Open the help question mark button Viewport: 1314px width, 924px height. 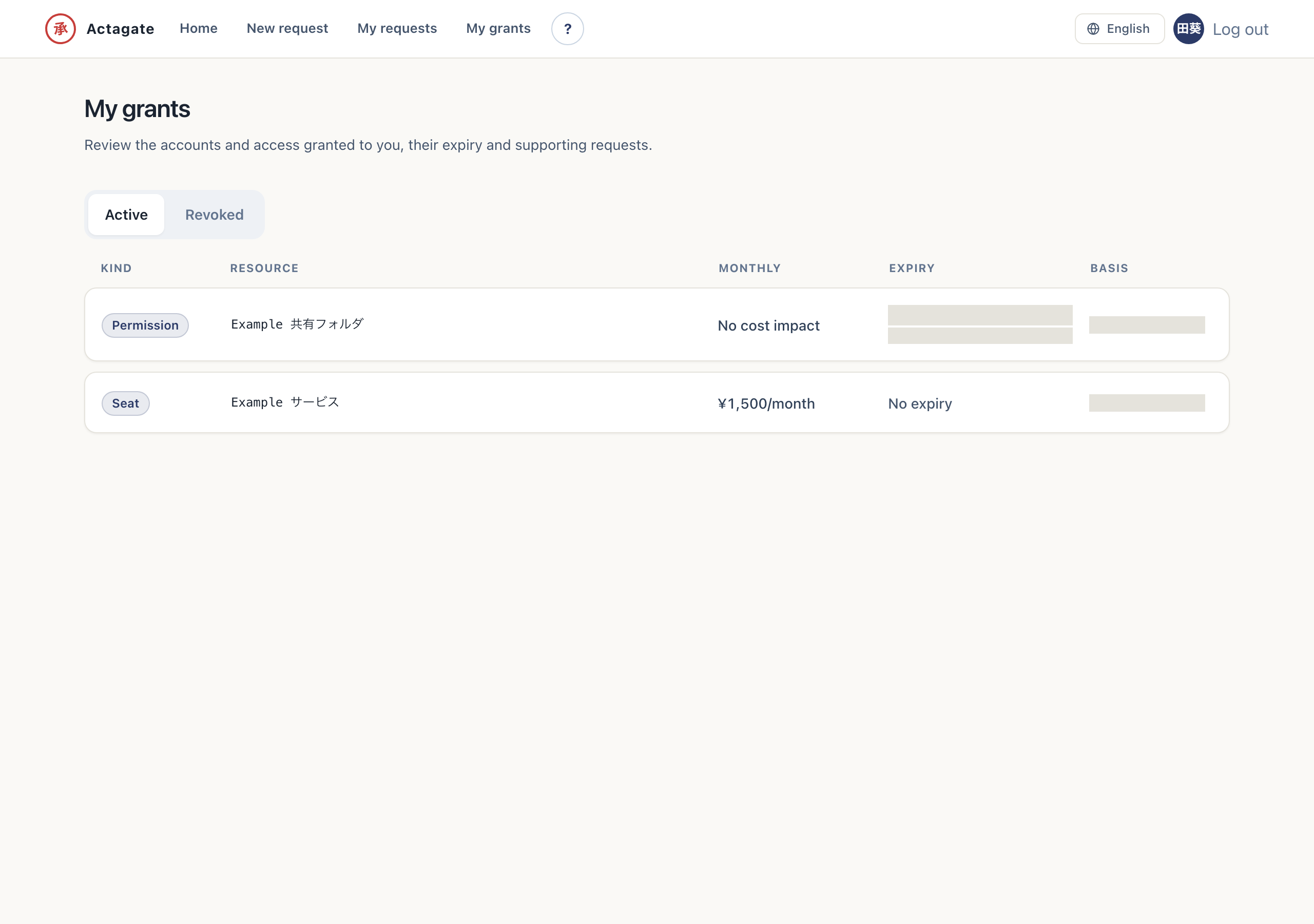coord(567,29)
